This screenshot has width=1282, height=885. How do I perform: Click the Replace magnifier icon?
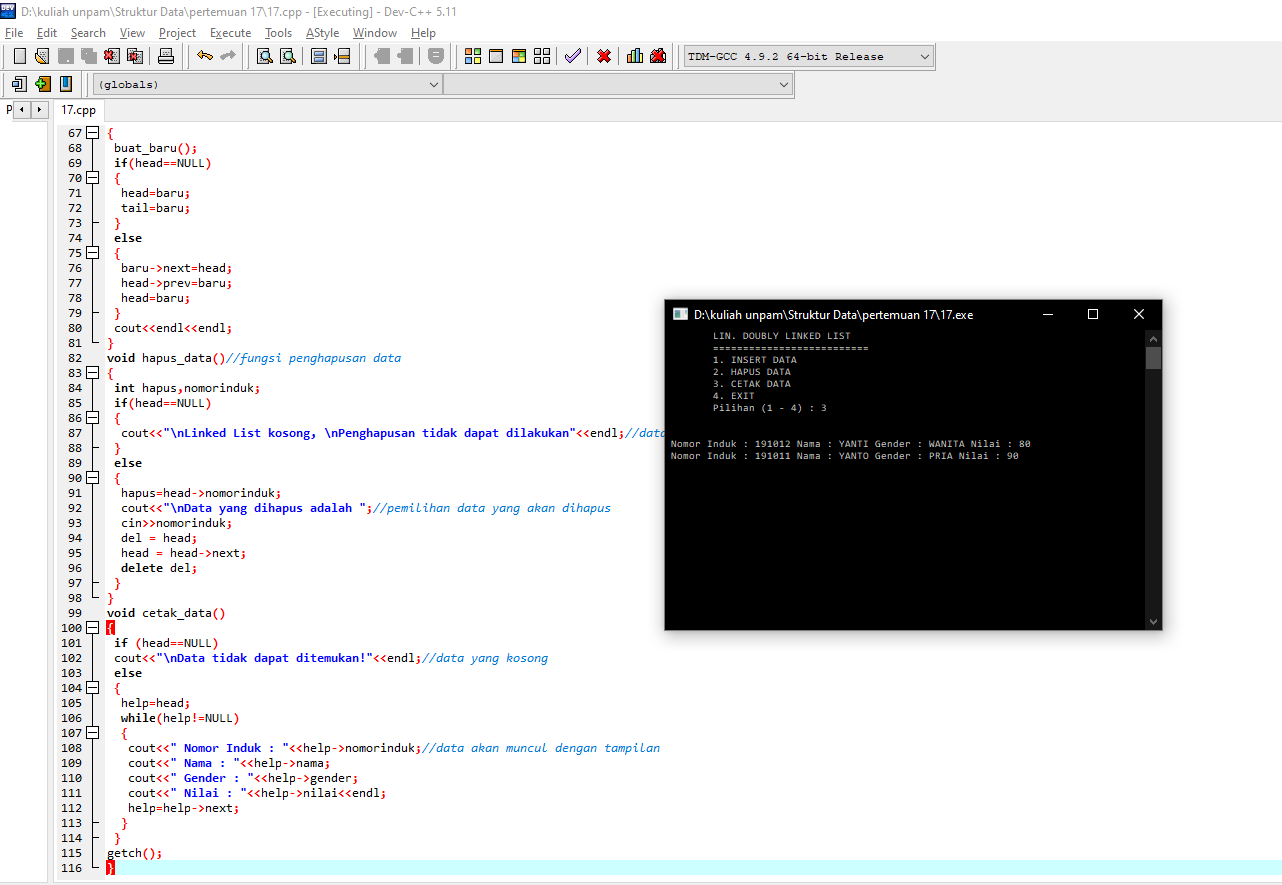(x=288, y=56)
